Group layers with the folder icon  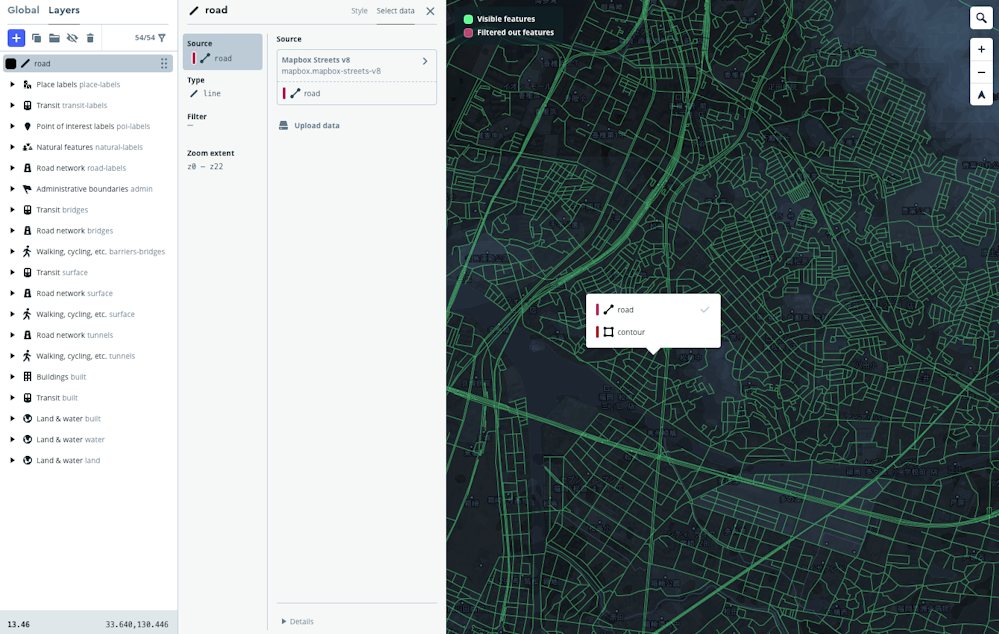click(x=54, y=38)
